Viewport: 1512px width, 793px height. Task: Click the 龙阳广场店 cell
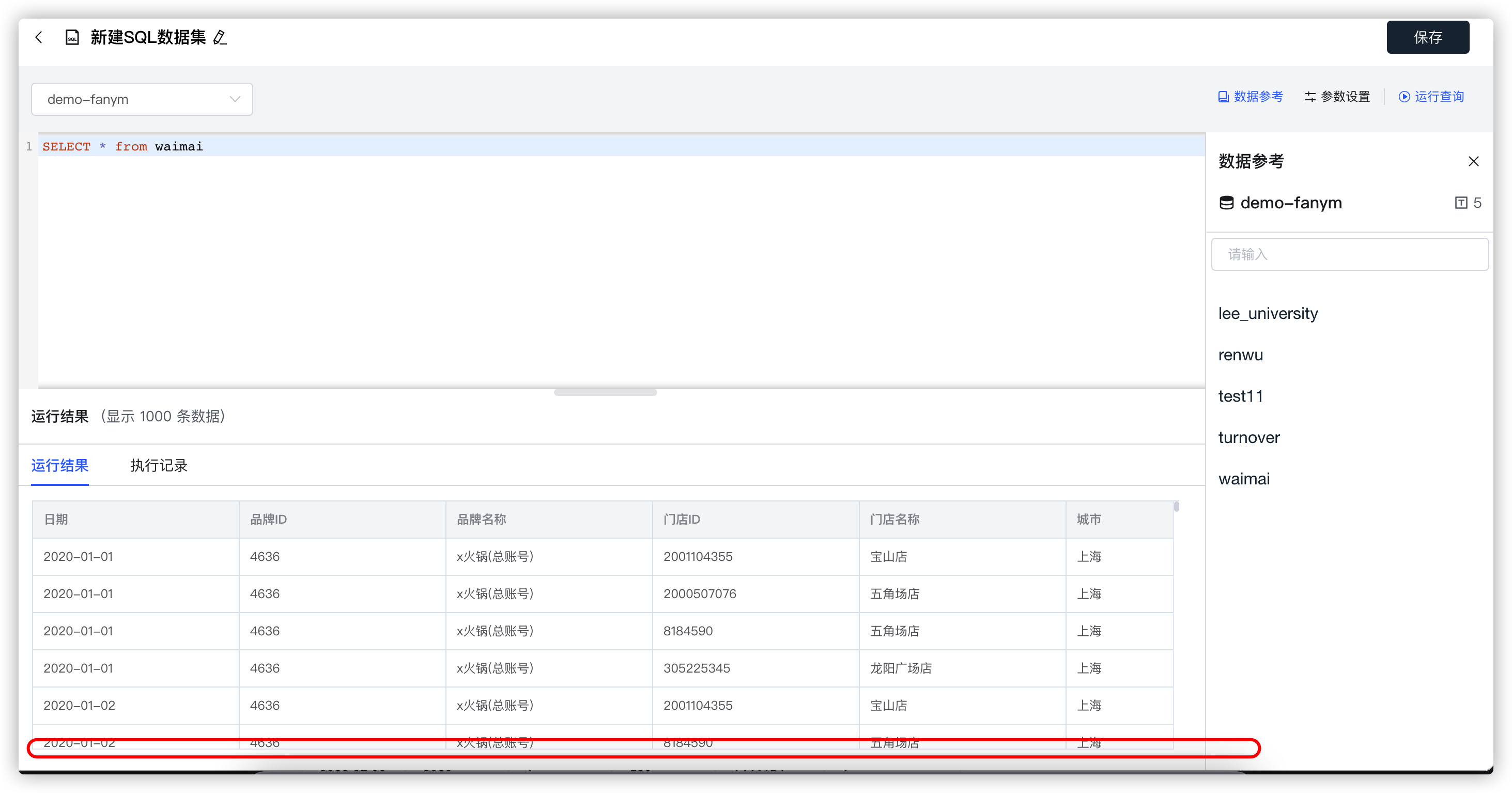pyautogui.click(x=962, y=668)
